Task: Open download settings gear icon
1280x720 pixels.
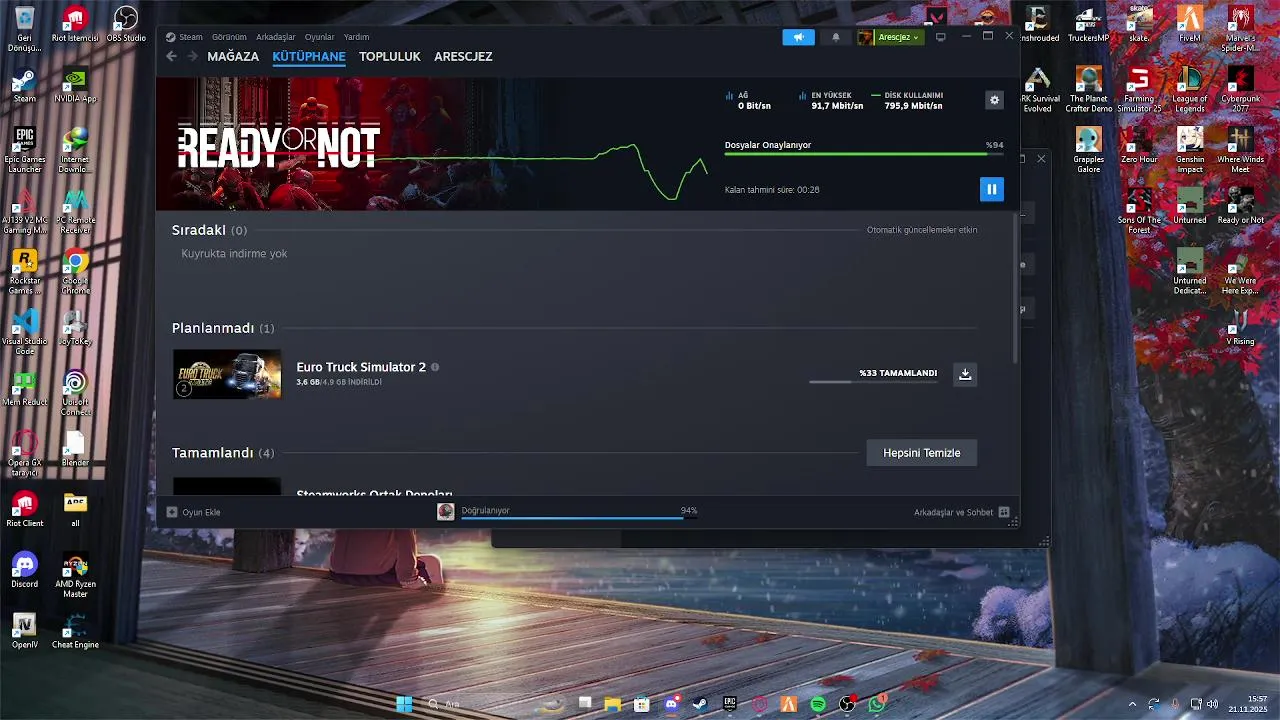Action: pyautogui.click(x=994, y=100)
